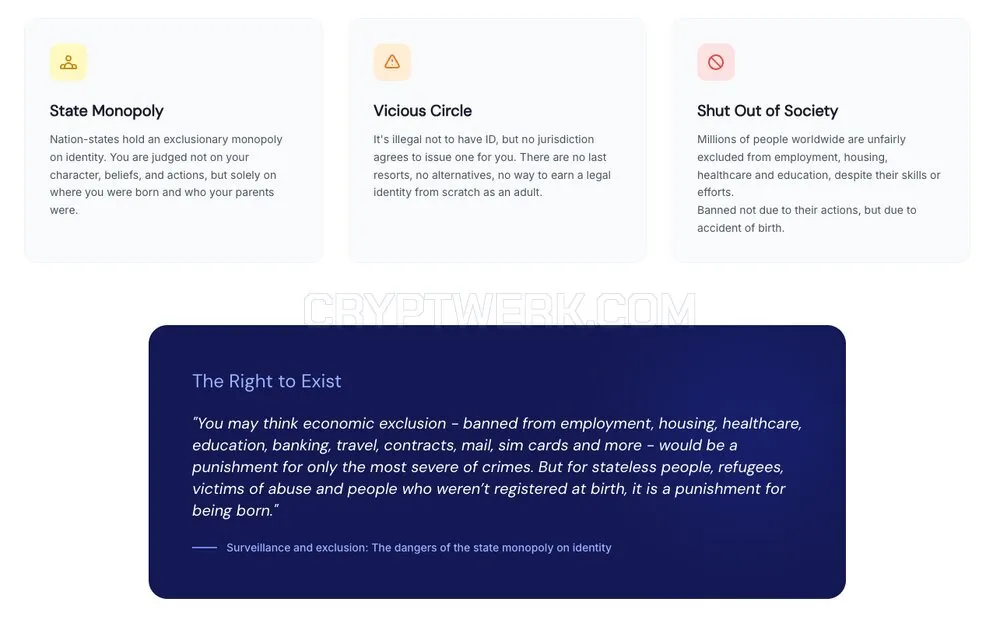Click the red prohibited circle icon

716,62
